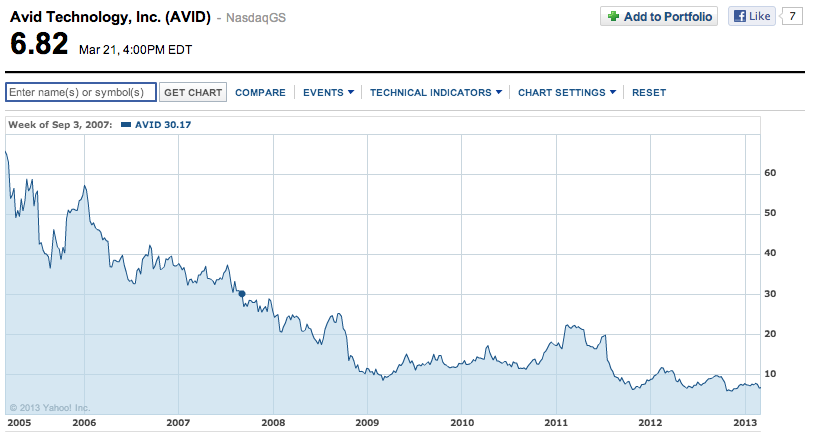Click the GET CHART button
The width and height of the screenshot is (814, 432).
point(193,92)
